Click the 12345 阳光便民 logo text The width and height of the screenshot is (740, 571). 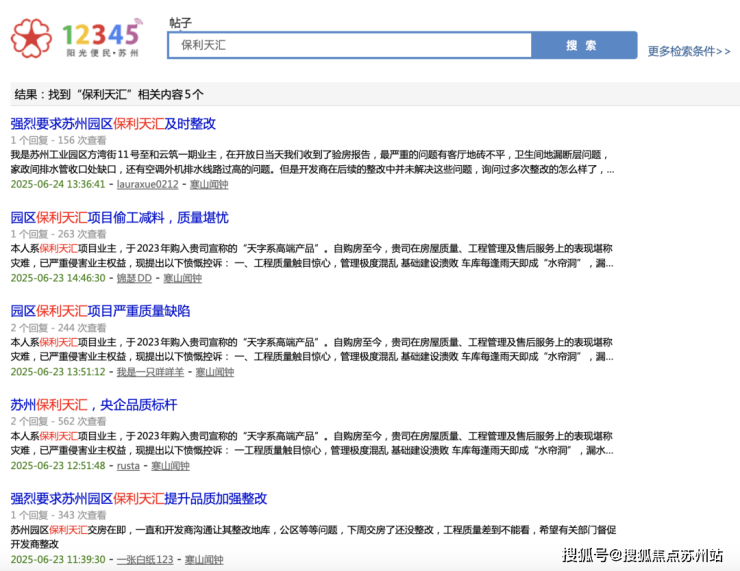click(x=101, y=39)
